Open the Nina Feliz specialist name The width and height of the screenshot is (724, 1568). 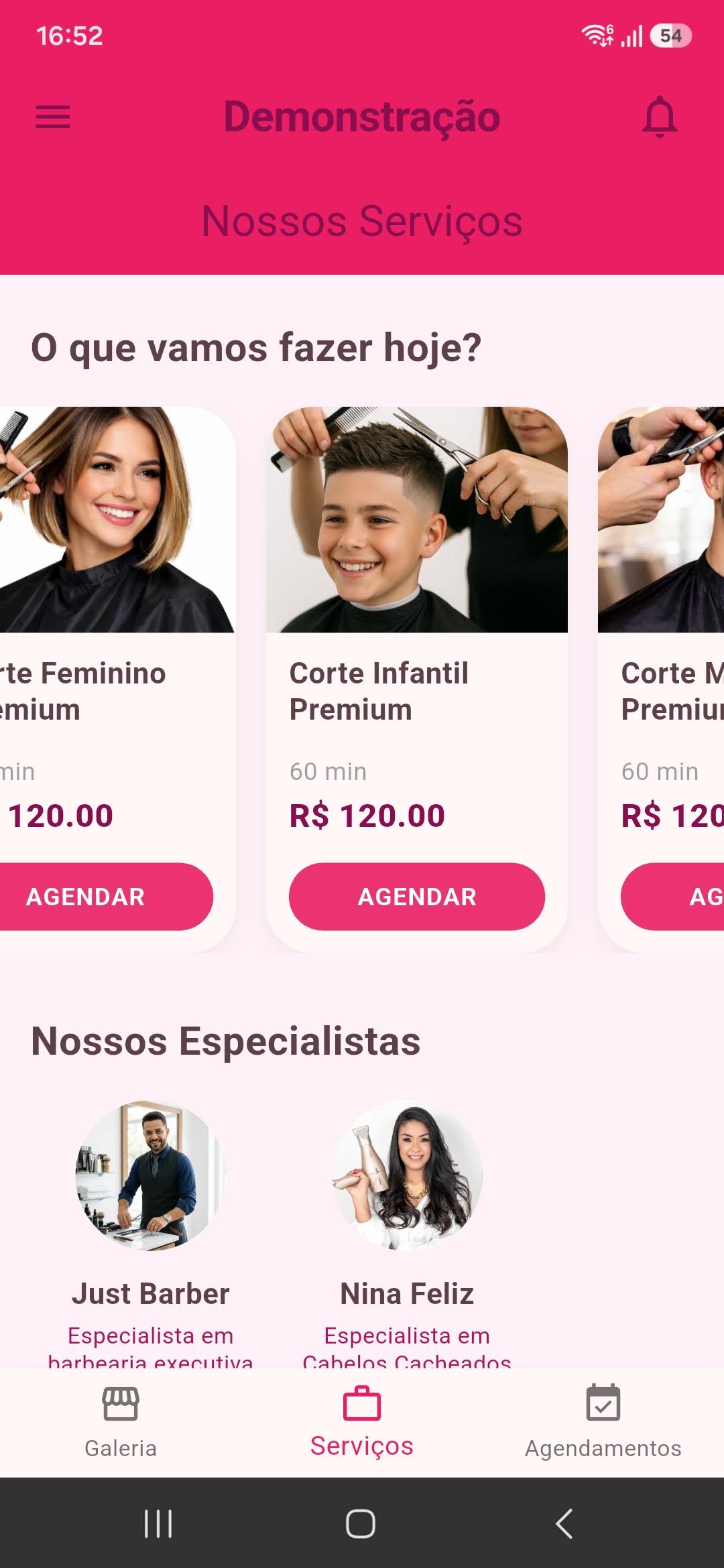coord(407,1293)
